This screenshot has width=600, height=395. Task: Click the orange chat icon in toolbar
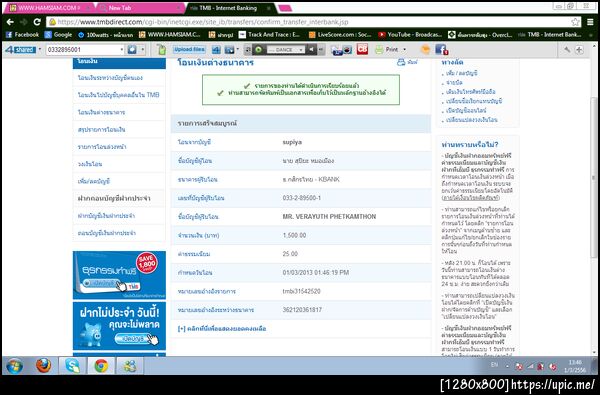pyautogui.click(x=425, y=49)
